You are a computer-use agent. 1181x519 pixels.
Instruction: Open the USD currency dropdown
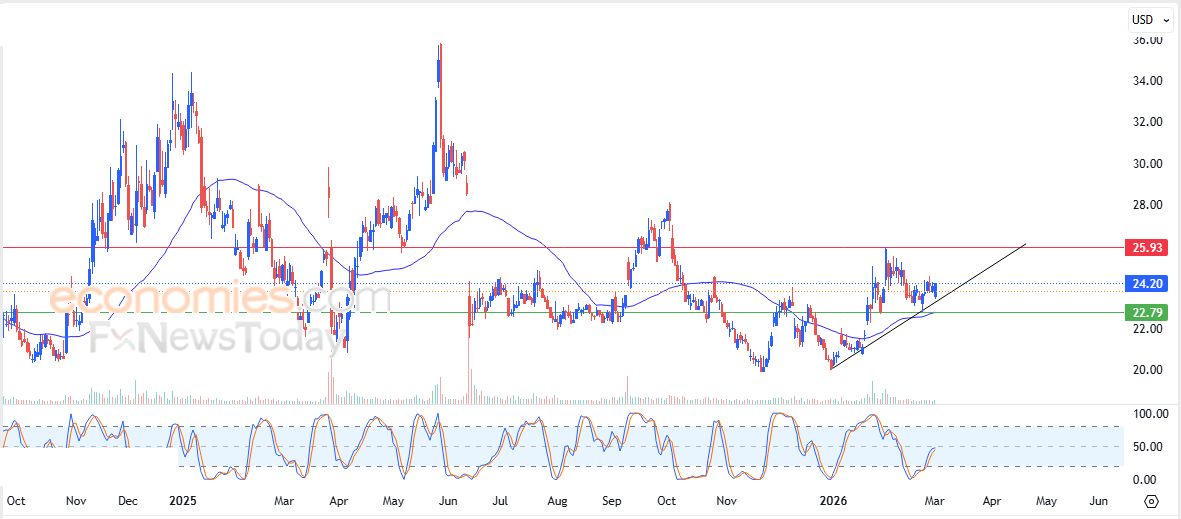click(x=1151, y=19)
